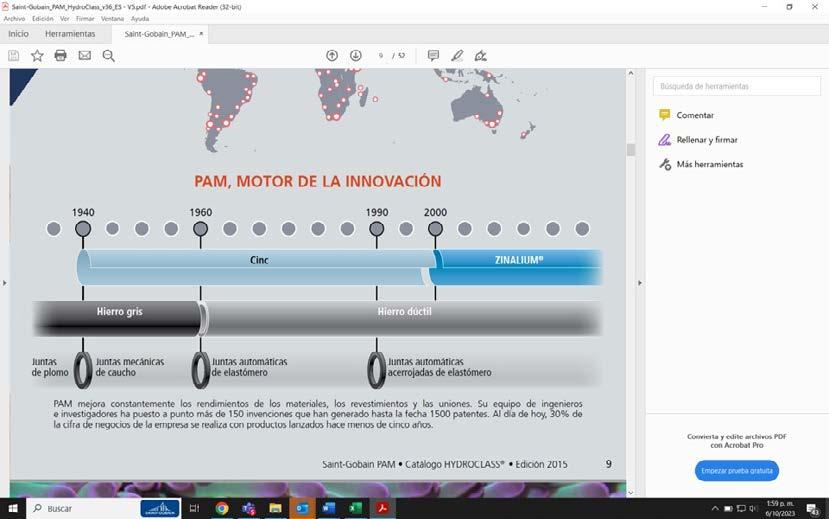Open Google Chrome from the taskbar
The height and width of the screenshot is (519, 829).
(222, 508)
